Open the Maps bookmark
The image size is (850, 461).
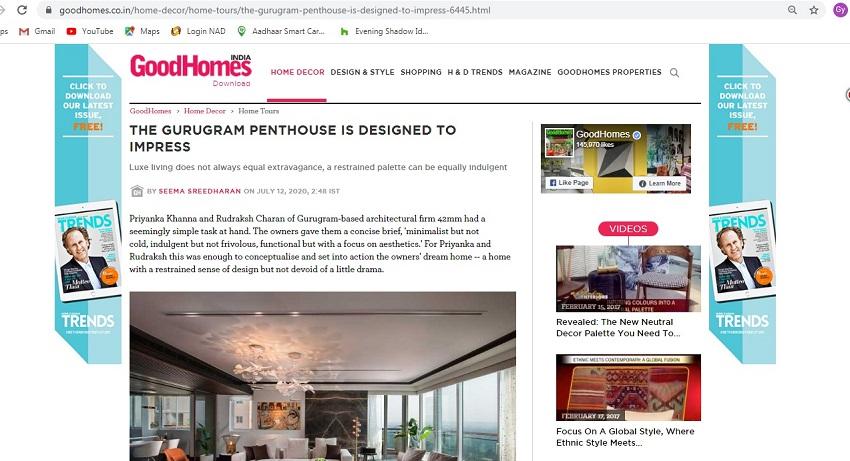coord(142,31)
